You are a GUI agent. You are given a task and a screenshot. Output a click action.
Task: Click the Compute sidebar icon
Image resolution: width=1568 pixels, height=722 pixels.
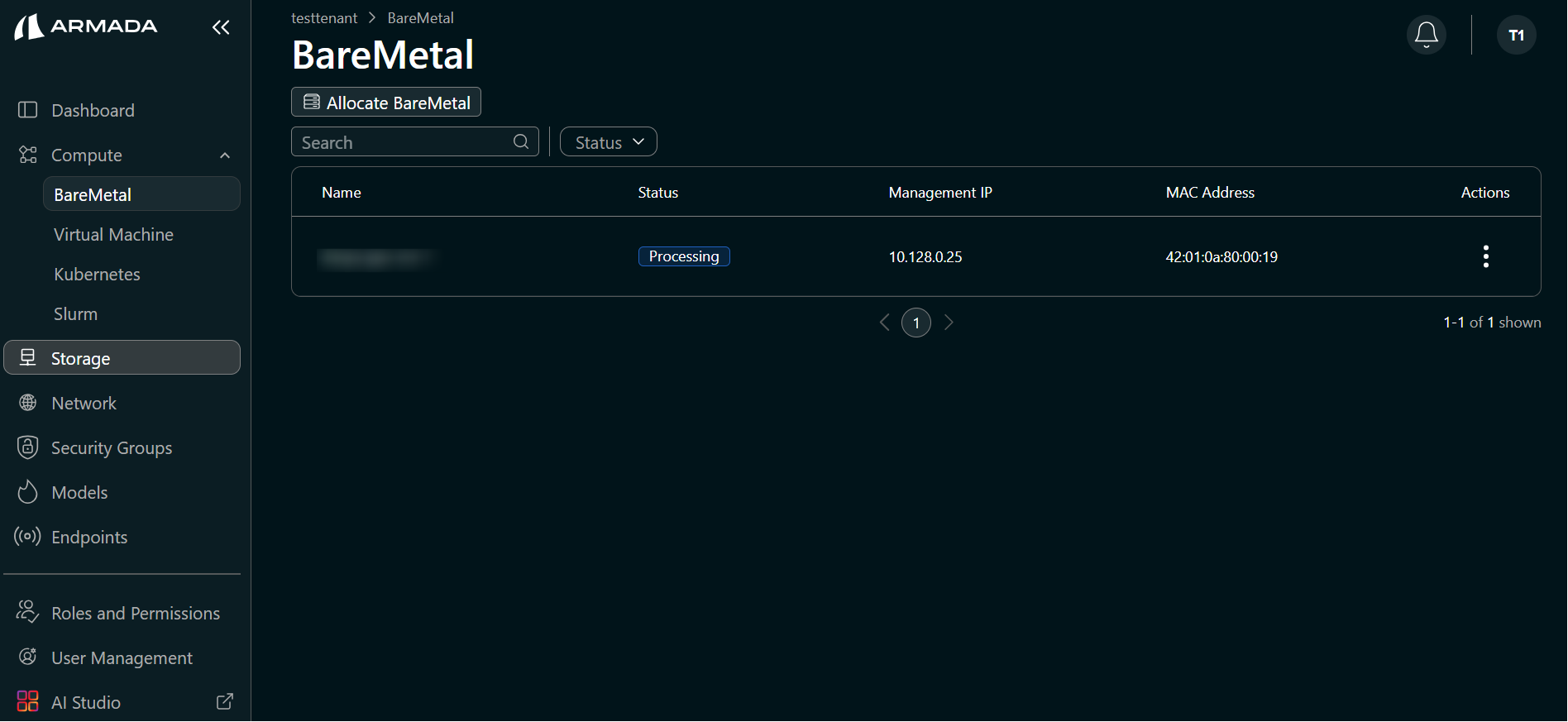click(28, 155)
